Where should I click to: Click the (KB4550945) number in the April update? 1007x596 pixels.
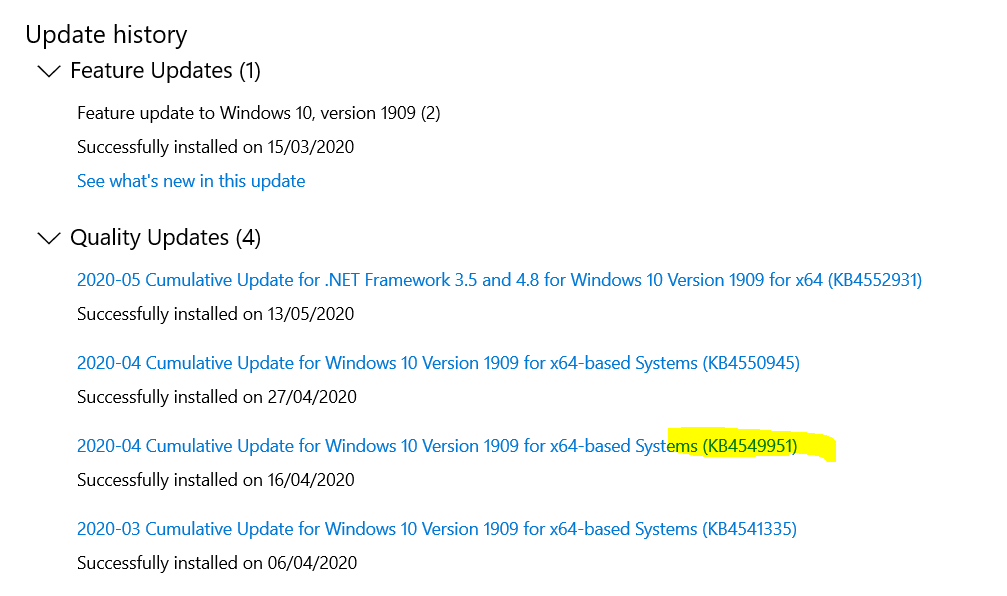click(x=751, y=363)
